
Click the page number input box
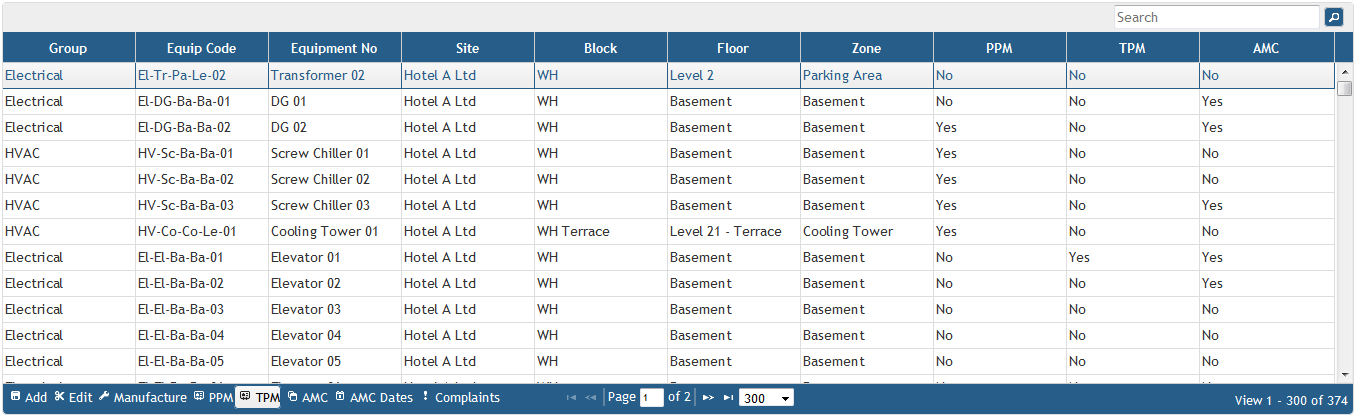(x=651, y=398)
